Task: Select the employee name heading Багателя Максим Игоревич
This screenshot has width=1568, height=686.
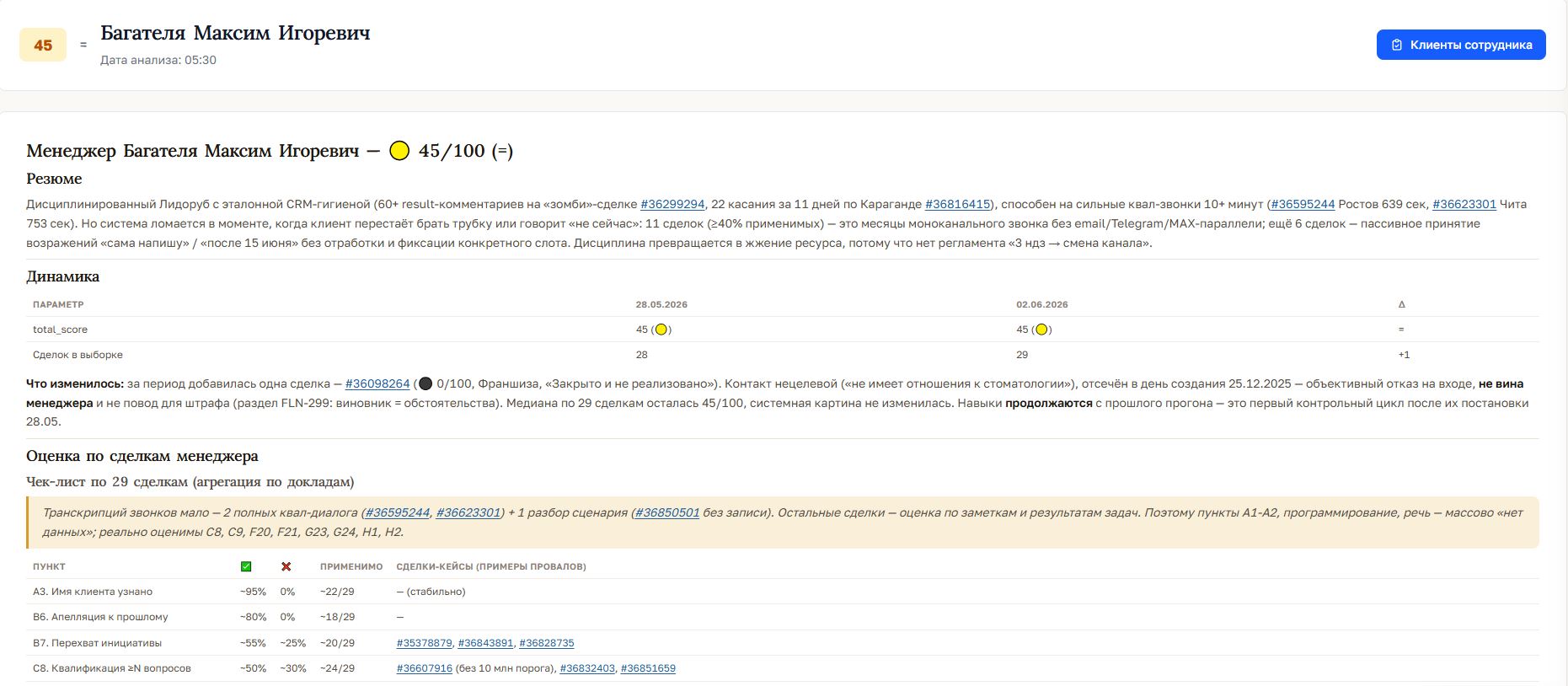Action: tap(235, 33)
